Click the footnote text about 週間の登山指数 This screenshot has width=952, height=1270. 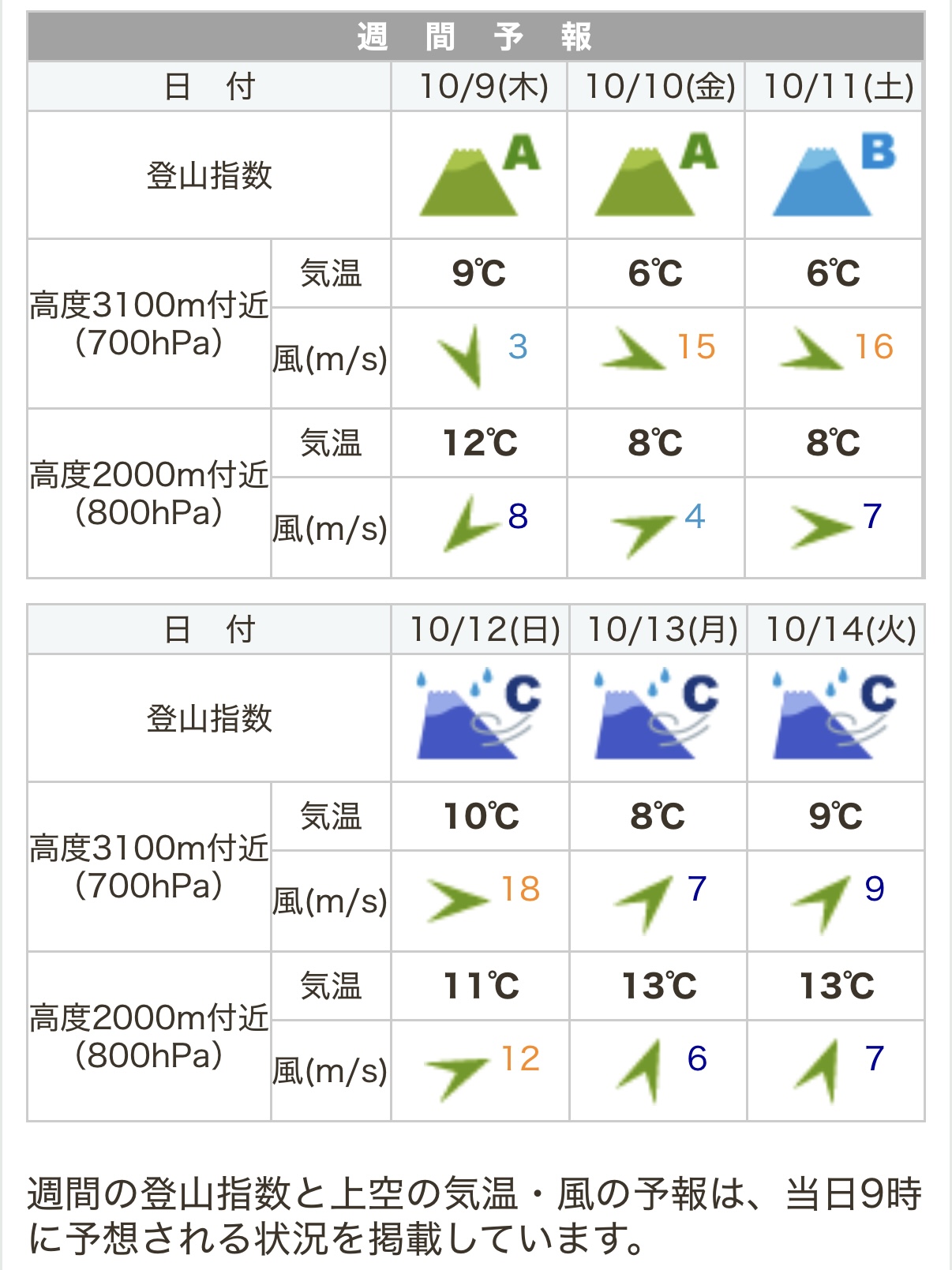(475, 1216)
